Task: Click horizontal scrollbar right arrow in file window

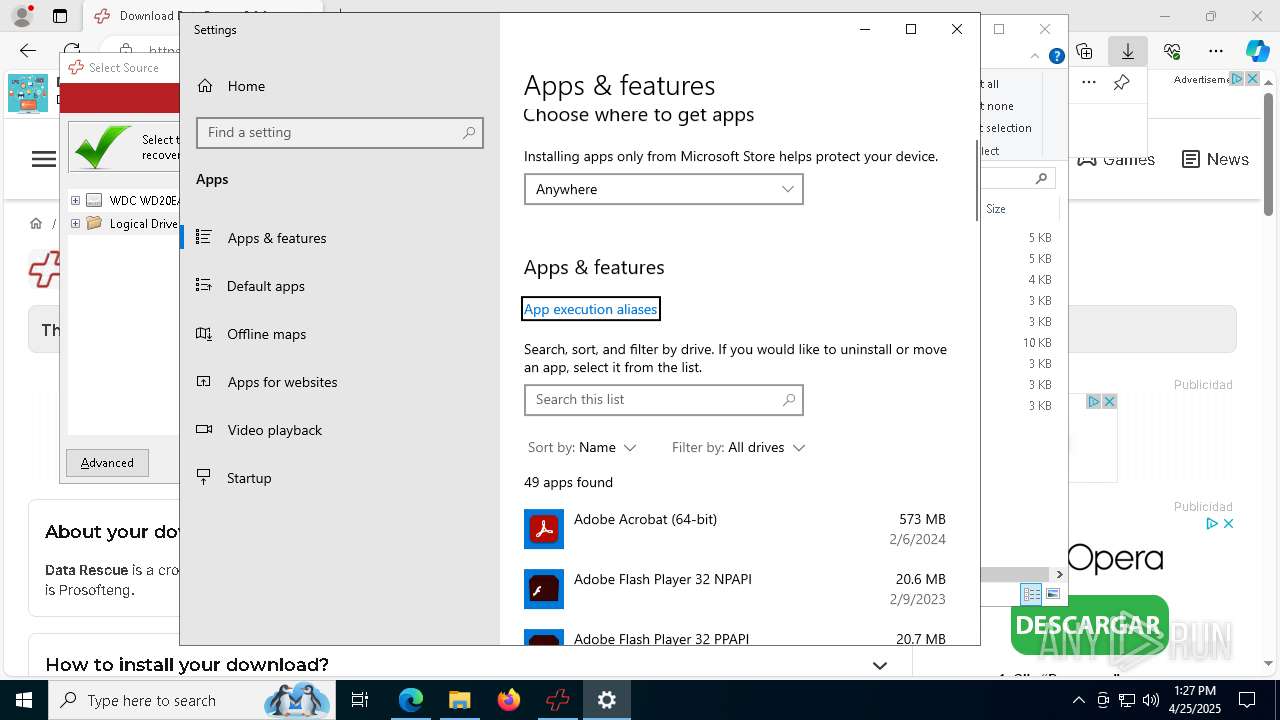Action: 1060,574
